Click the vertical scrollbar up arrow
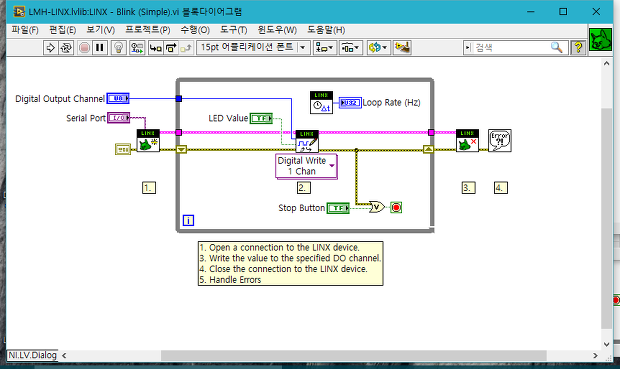 606,63
